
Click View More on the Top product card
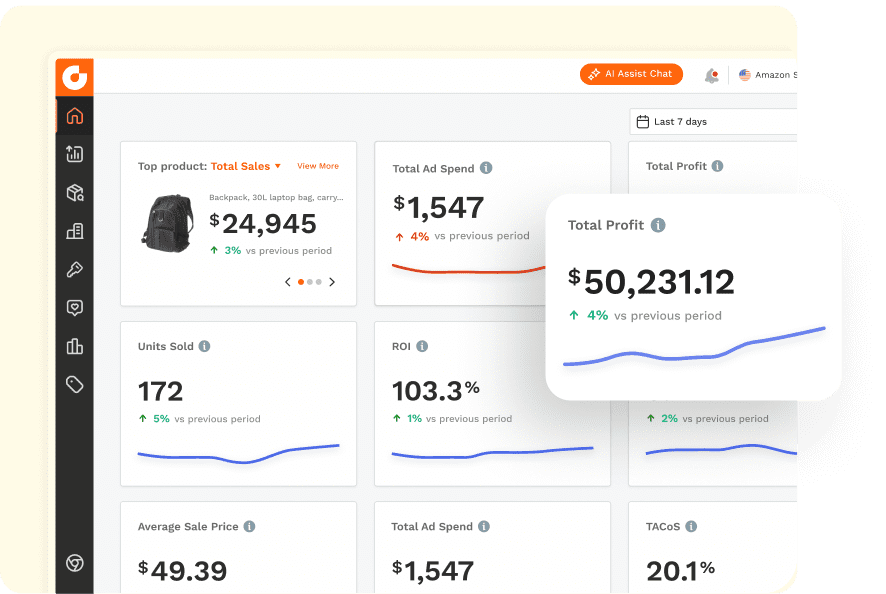pyautogui.click(x=318, y=166)
